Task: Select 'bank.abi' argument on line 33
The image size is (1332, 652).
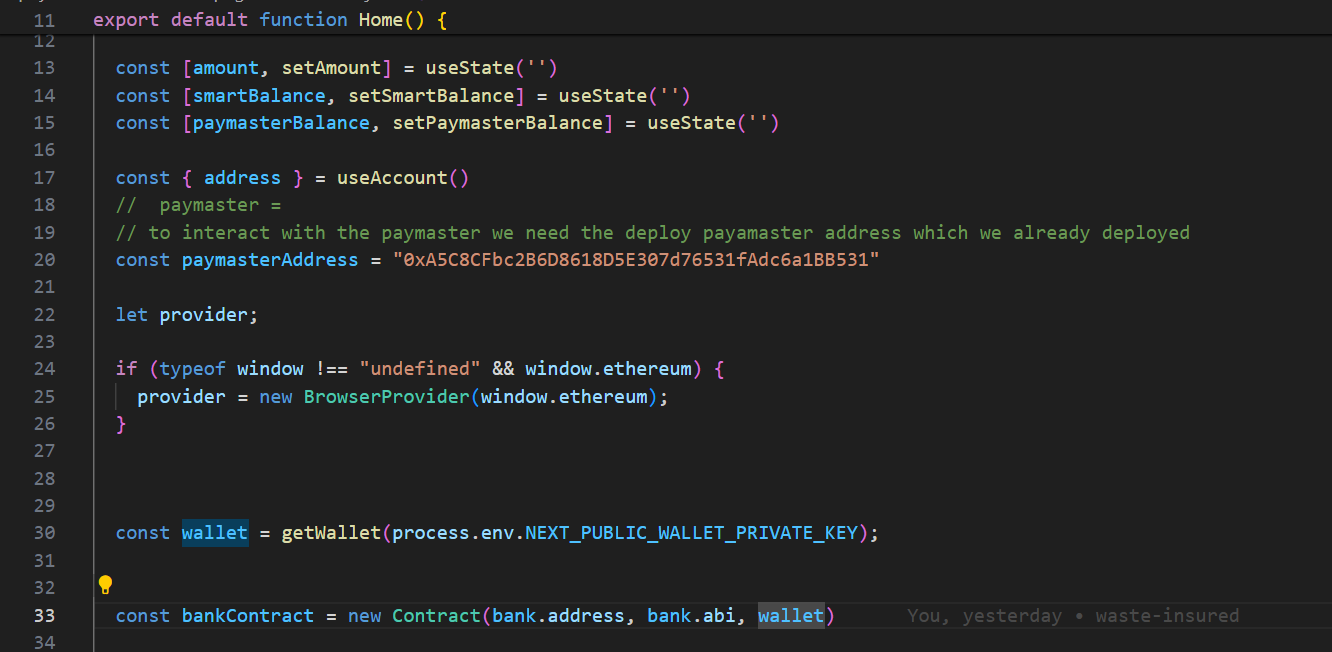Action: tap(693, 615)
